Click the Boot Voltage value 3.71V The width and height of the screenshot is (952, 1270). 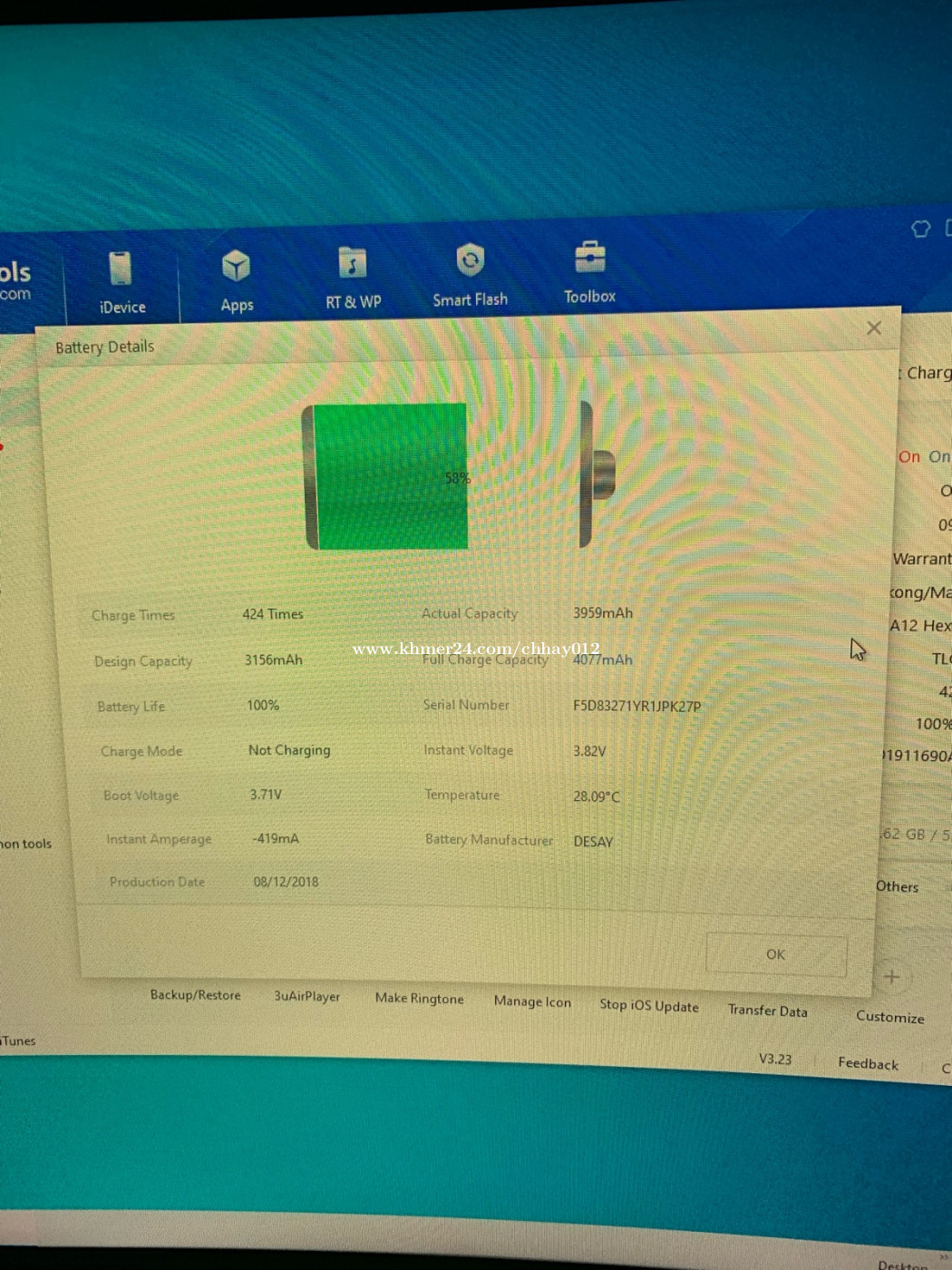click(x=266, y=794)
